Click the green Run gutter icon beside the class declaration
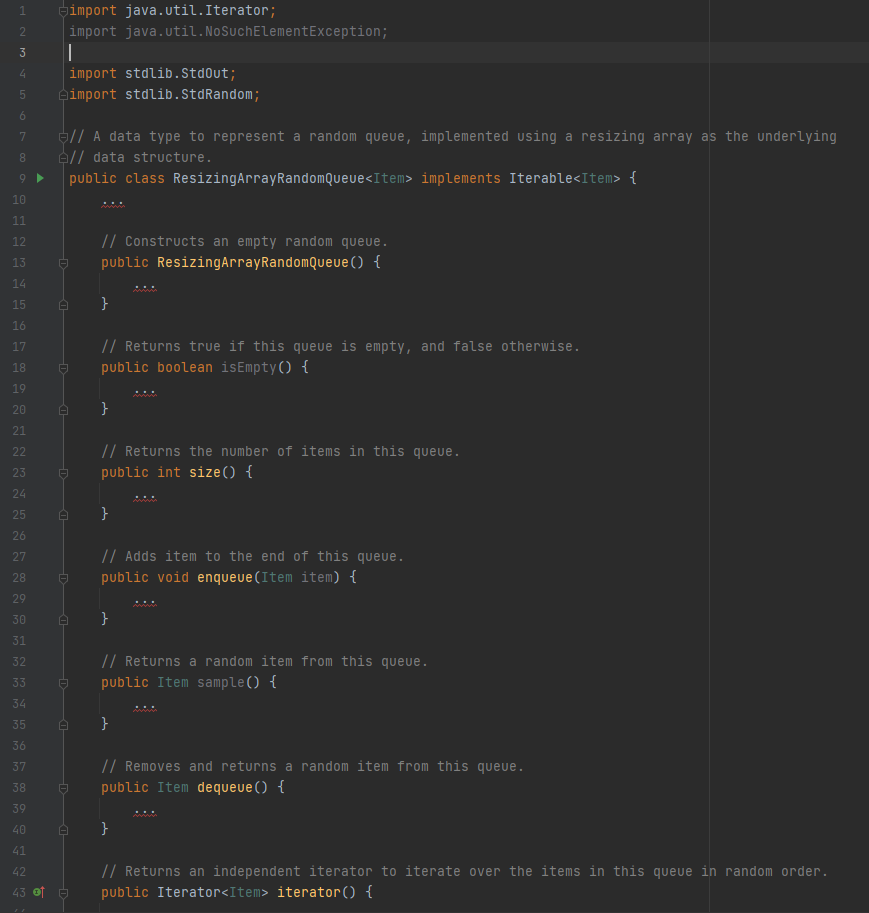This screenshot has height=913, width=869. tap(40, 178)
